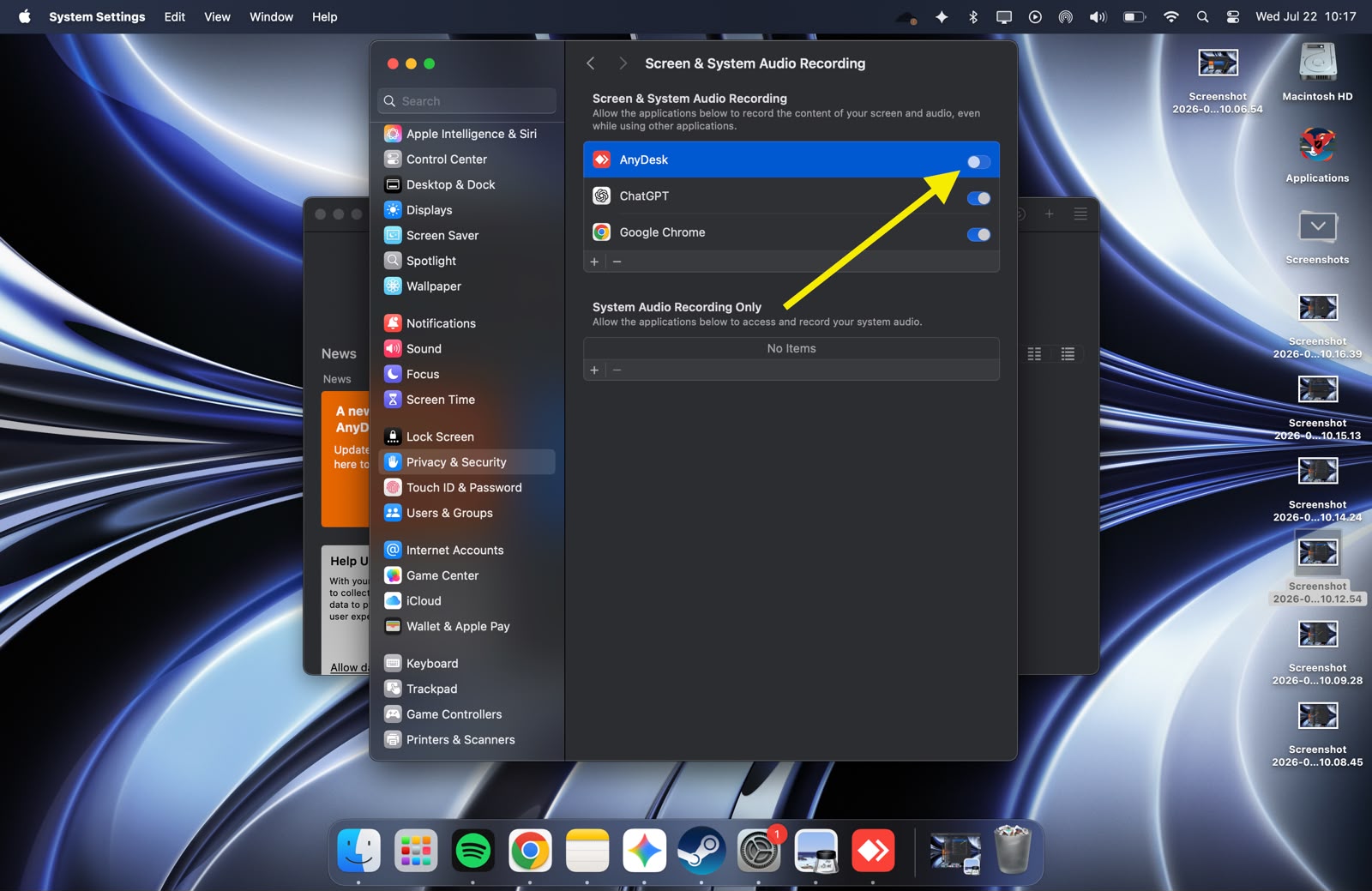Open the System Settings app menu
Screen dimensions: 1372x891
[97, 17]
